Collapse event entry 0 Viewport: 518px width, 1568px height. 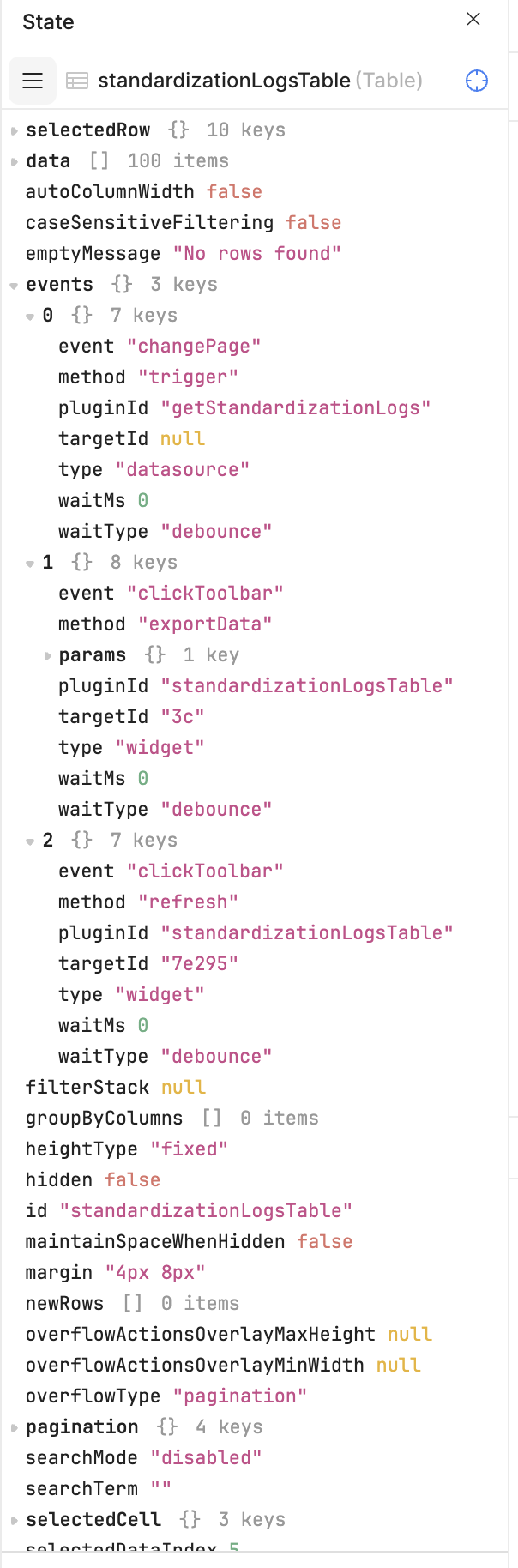pyautogui.click(x=31, y=316)
